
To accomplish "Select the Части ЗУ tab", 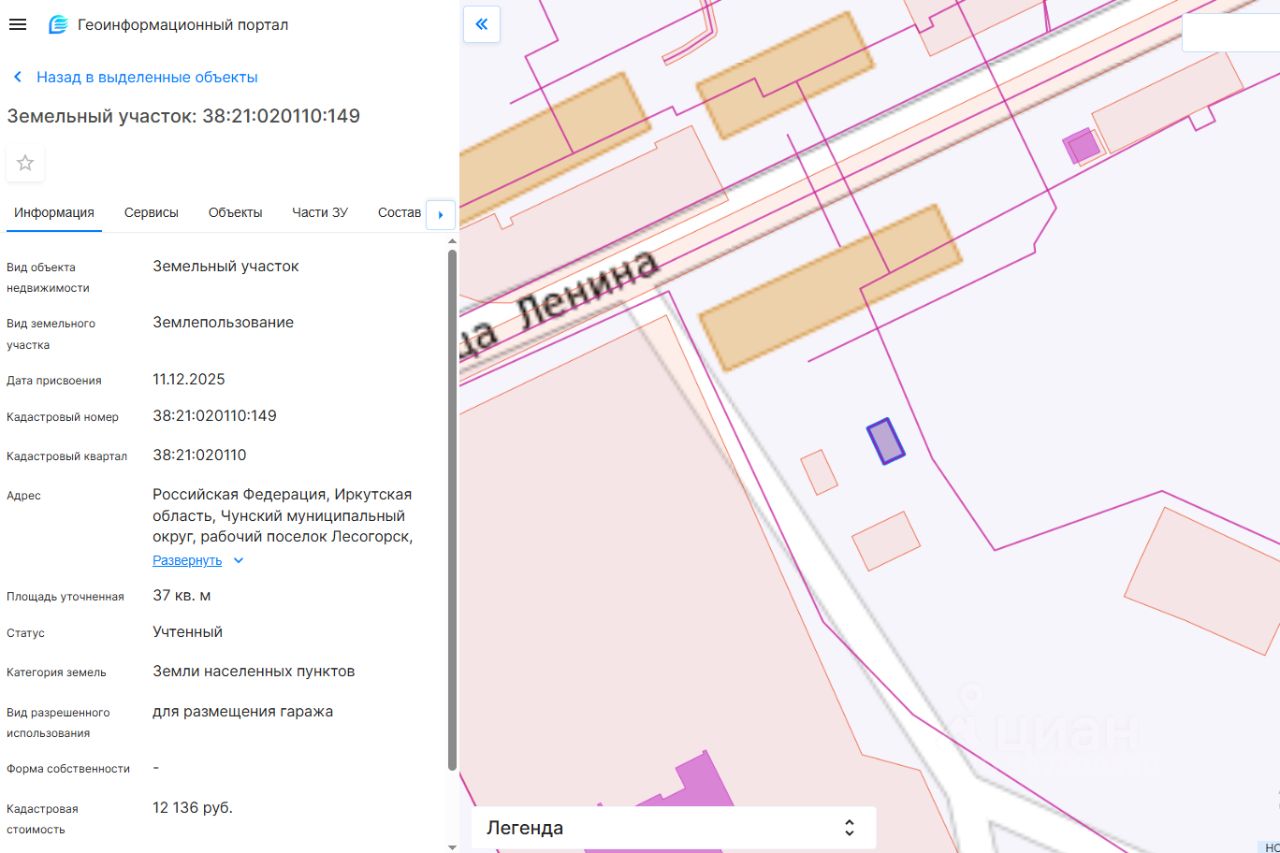I will (320, 212).
